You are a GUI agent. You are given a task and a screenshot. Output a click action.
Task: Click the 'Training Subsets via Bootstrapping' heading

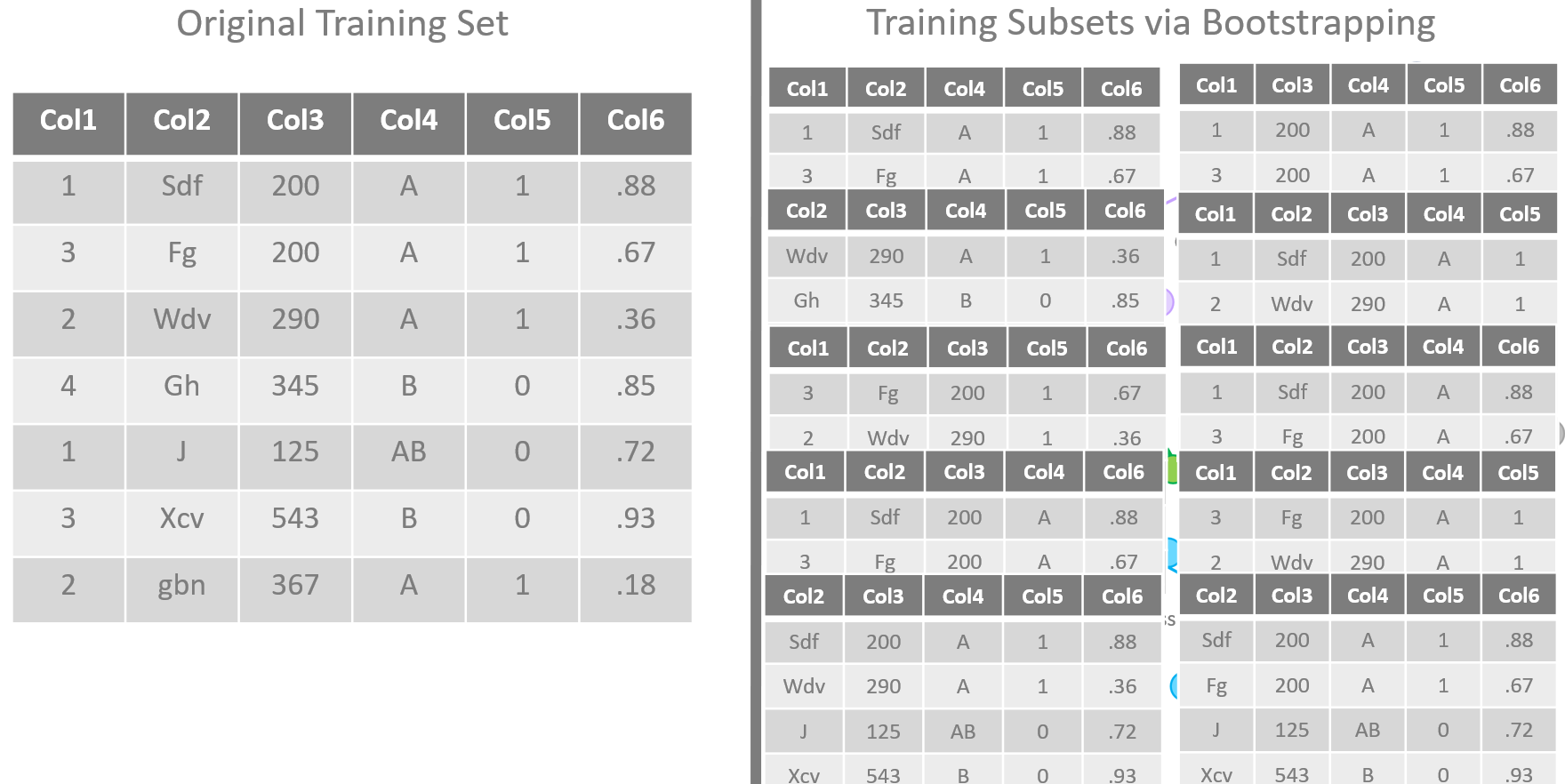pos(1151,24)
